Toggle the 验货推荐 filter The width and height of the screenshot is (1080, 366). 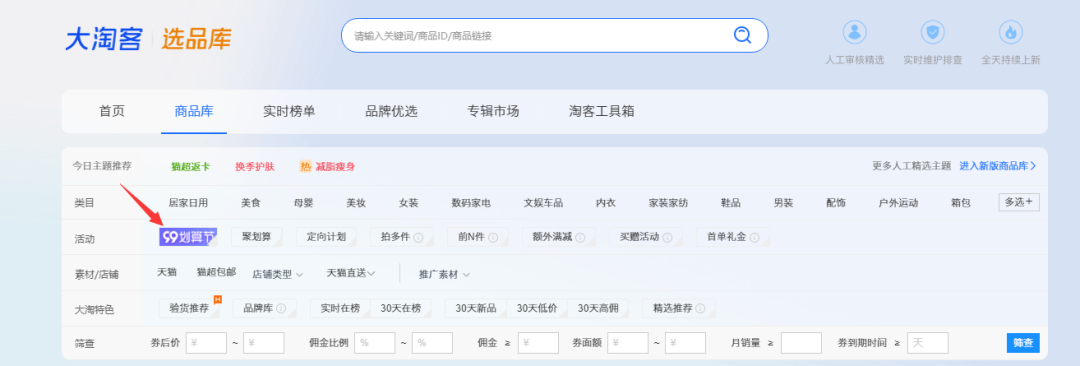[x=189, y=308]
